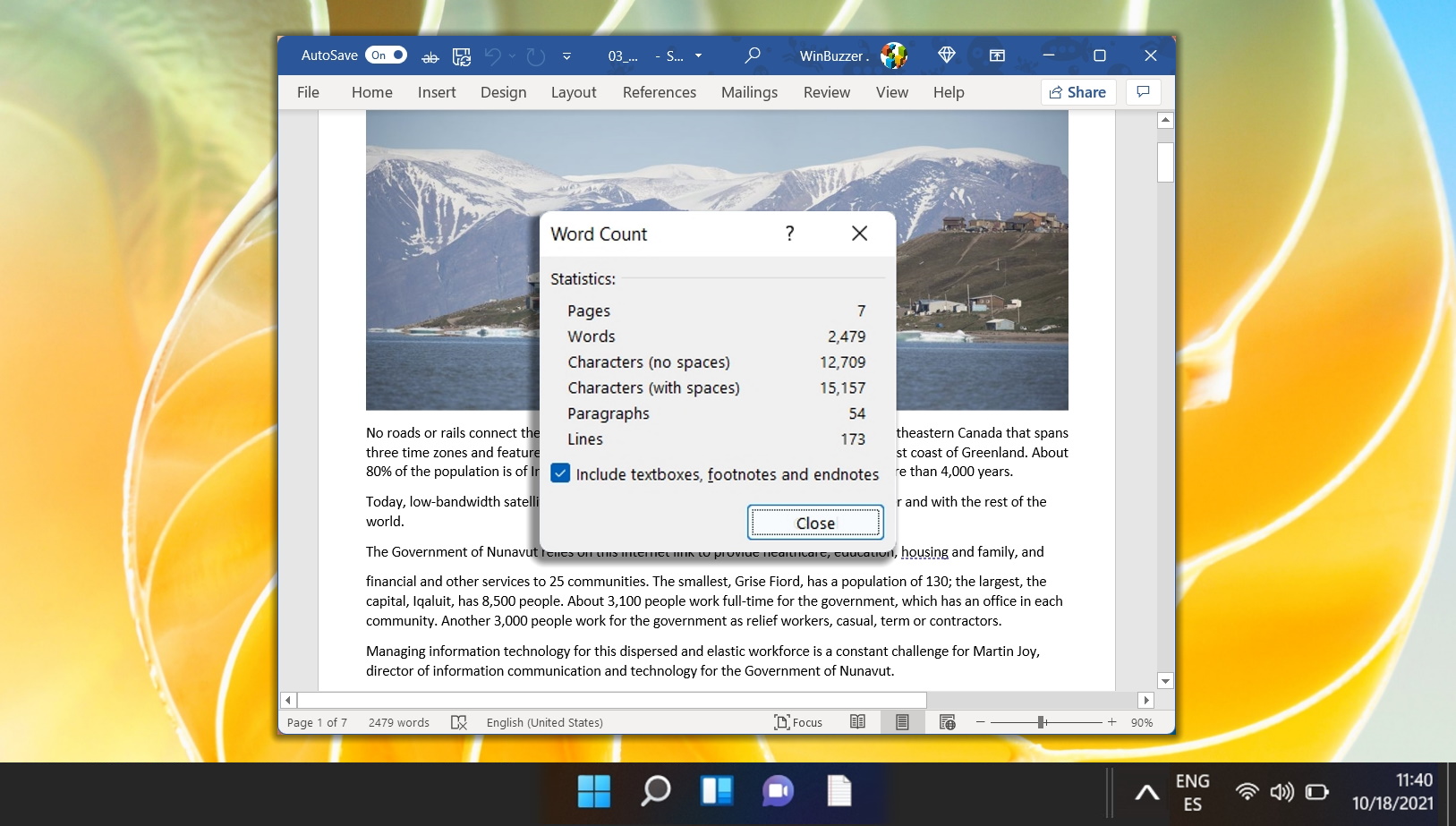Click the Redo icon in title bar
This screenshot has width=1456, height=826.
point(535,56)
